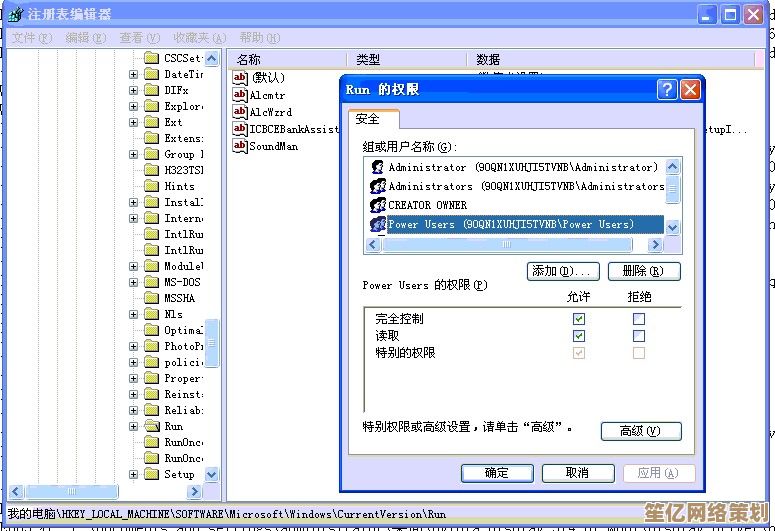775x531 pixels.
Task: Open the File menu (文件)
Action: (32, 38)
